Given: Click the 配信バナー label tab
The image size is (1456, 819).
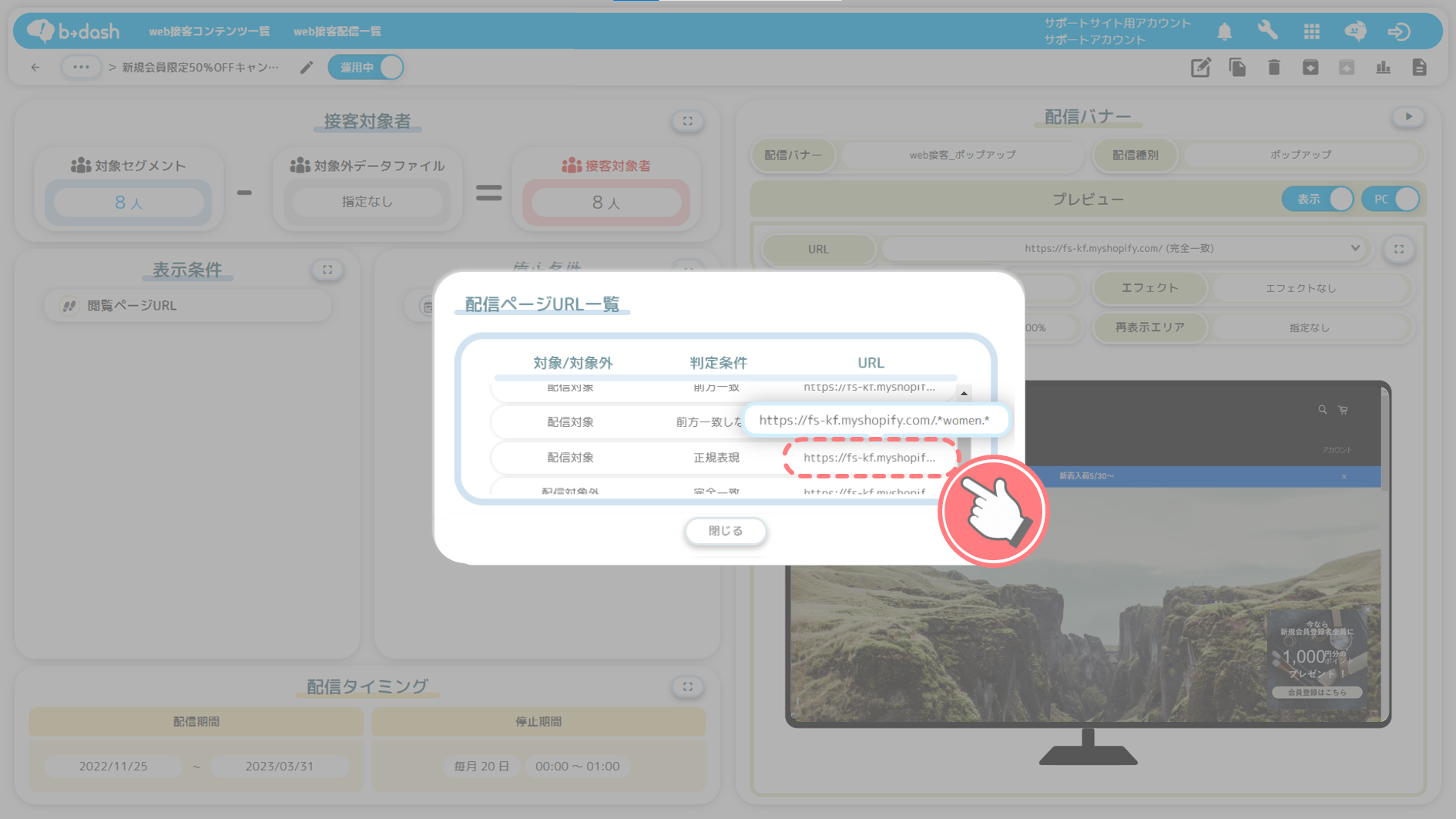Looking at the screenshot, I should [x=793, y=155].
